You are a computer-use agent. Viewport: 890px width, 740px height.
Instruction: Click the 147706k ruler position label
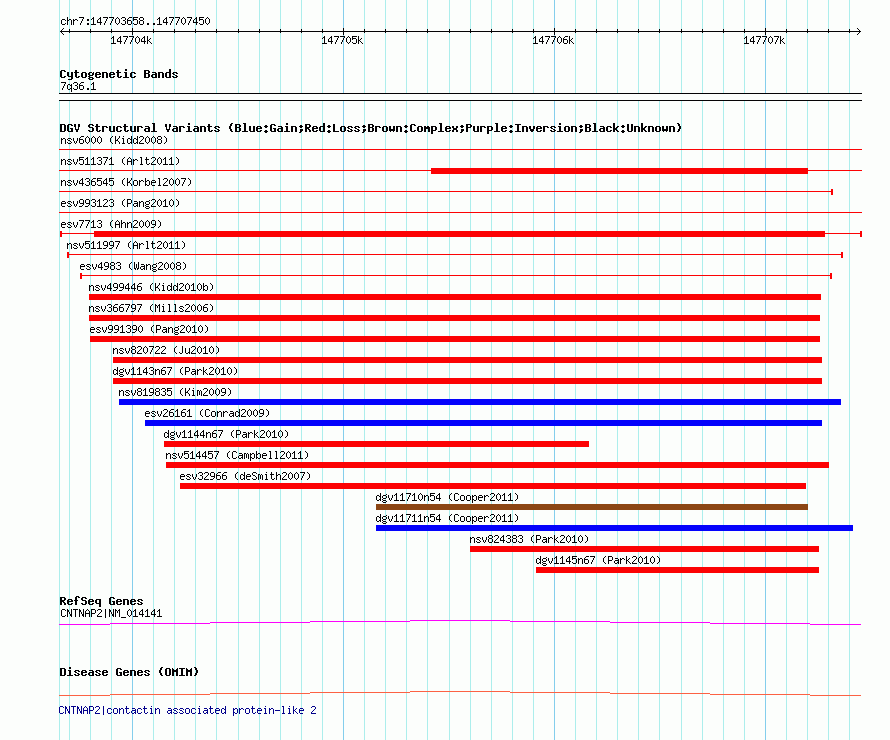click(x=553, y=40)
